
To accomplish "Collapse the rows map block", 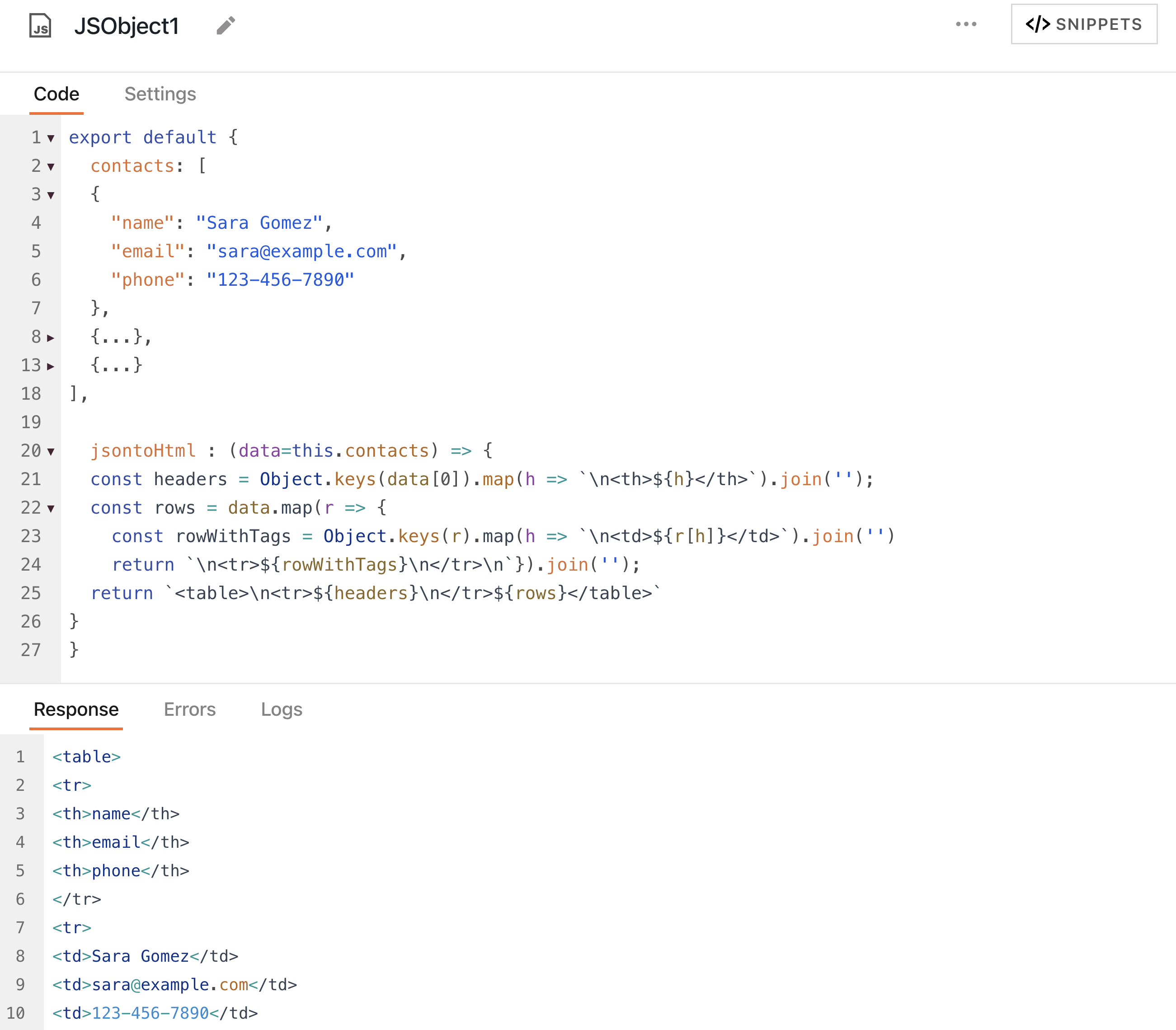I will 51,508.
